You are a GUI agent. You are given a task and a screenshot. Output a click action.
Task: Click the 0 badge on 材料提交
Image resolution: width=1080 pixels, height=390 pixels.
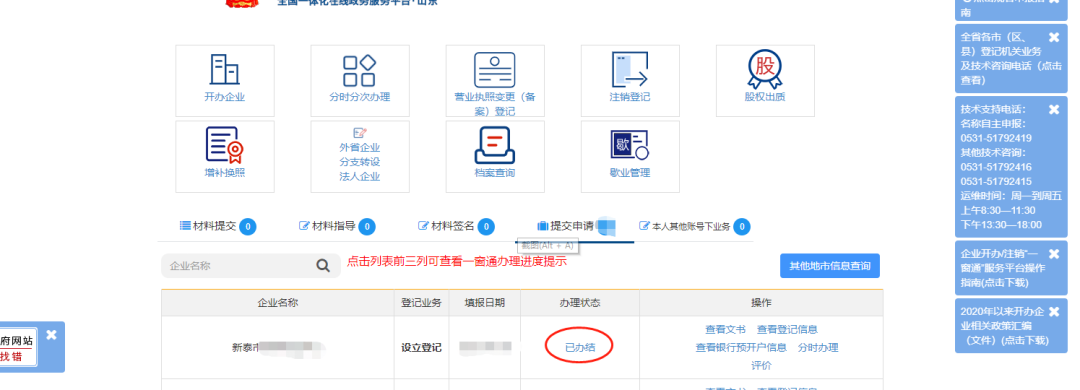pos(248,226)
